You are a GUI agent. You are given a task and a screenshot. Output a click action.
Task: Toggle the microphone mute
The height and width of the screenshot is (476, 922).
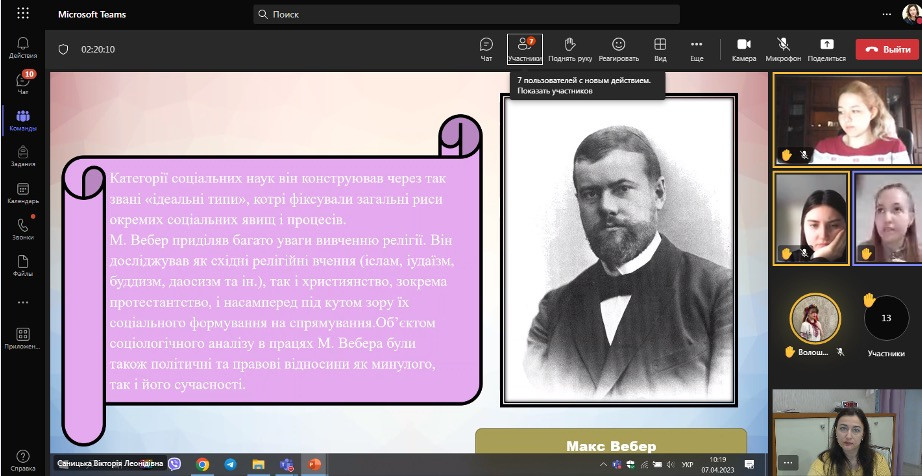[783, 48]
